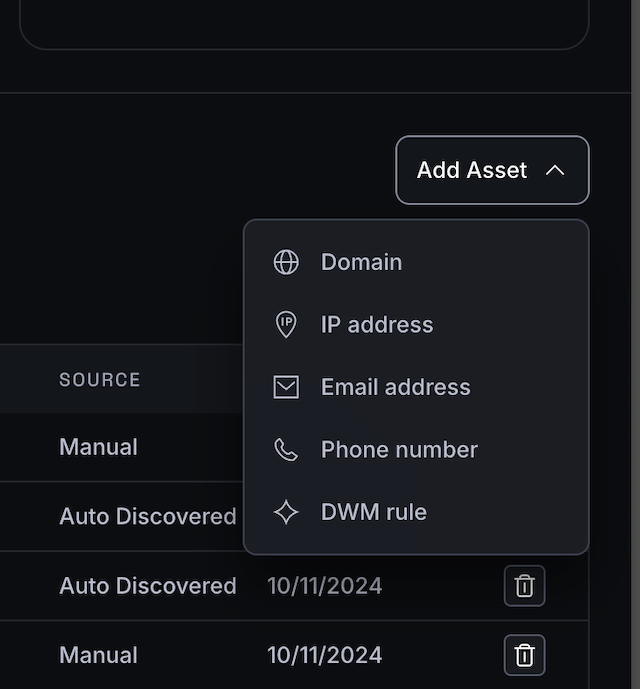This screenshot has height=689, width=640.
Task: Click the vertical scrollbar on the right edge
Action: click(x=636, y=344)
